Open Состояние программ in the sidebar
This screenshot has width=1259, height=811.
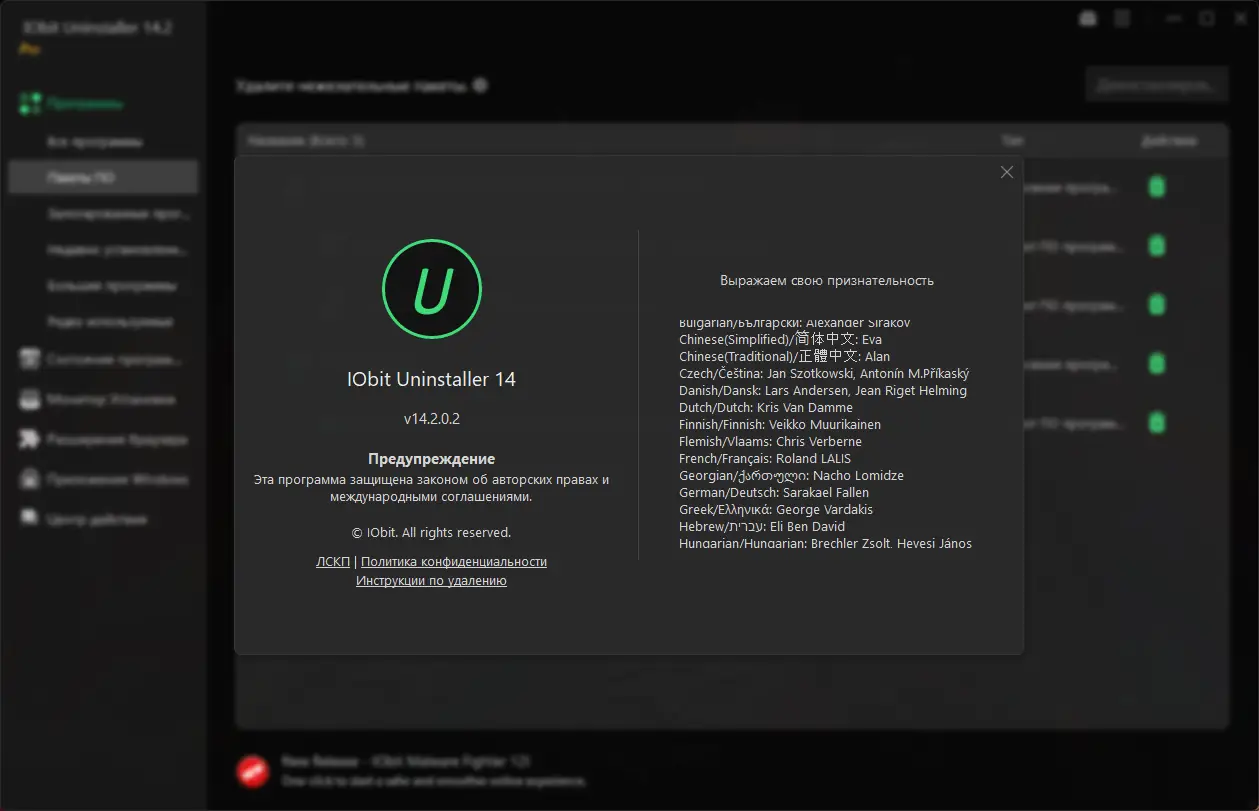tap(103, 360)
